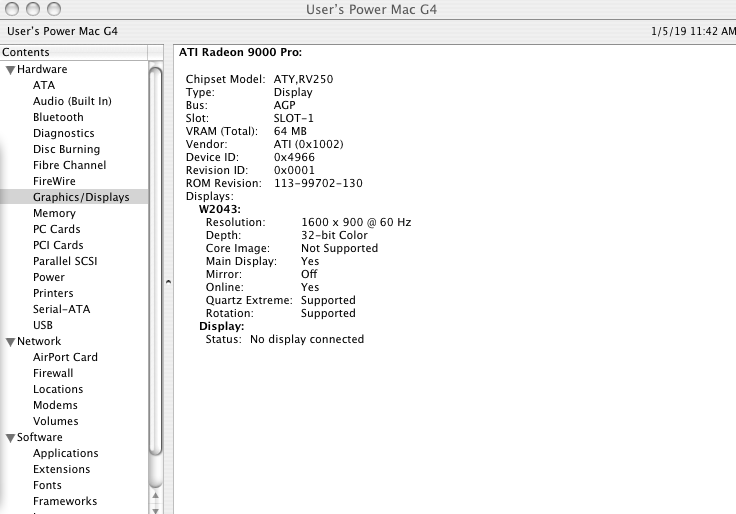This screenshot has width=736, height=514.
Task: Click the sidebar scroll up arrow
Action: (x=155, y=495)
